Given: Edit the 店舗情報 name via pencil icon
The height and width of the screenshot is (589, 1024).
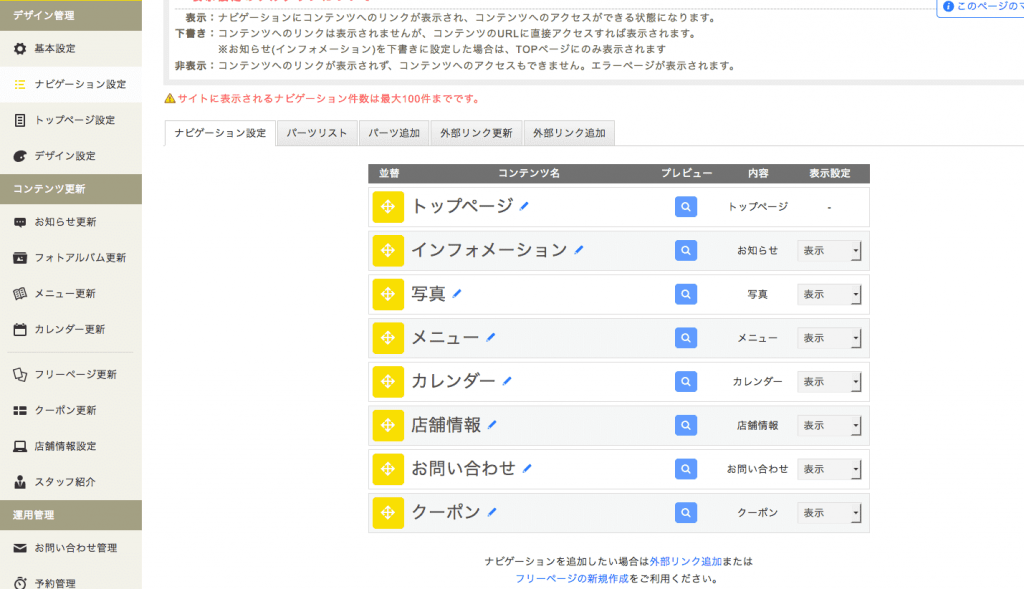Looking at the screenshot, I should tap(492, 425).
